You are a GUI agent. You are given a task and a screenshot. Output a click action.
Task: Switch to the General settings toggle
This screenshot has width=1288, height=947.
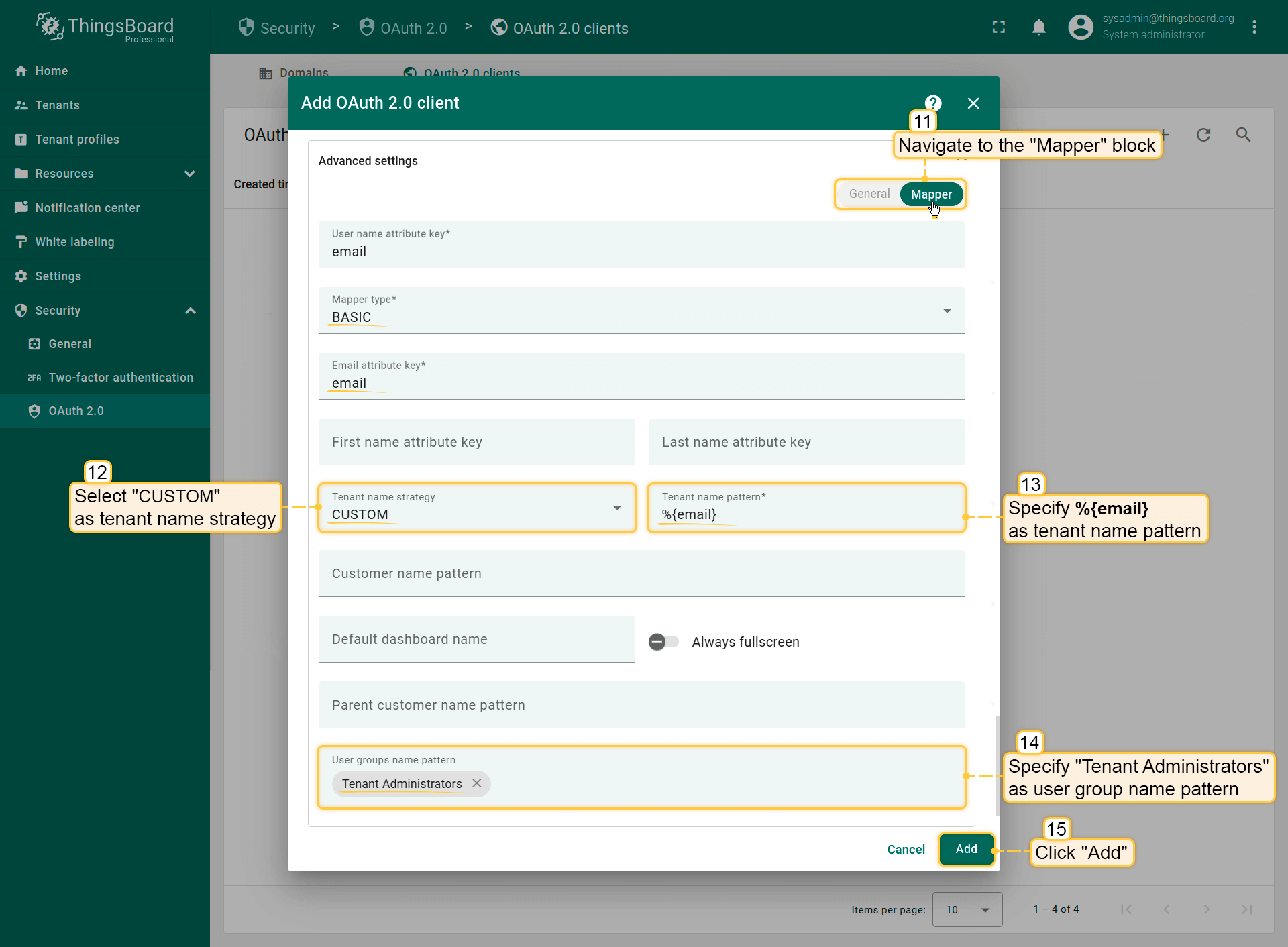tap(869, 194)
